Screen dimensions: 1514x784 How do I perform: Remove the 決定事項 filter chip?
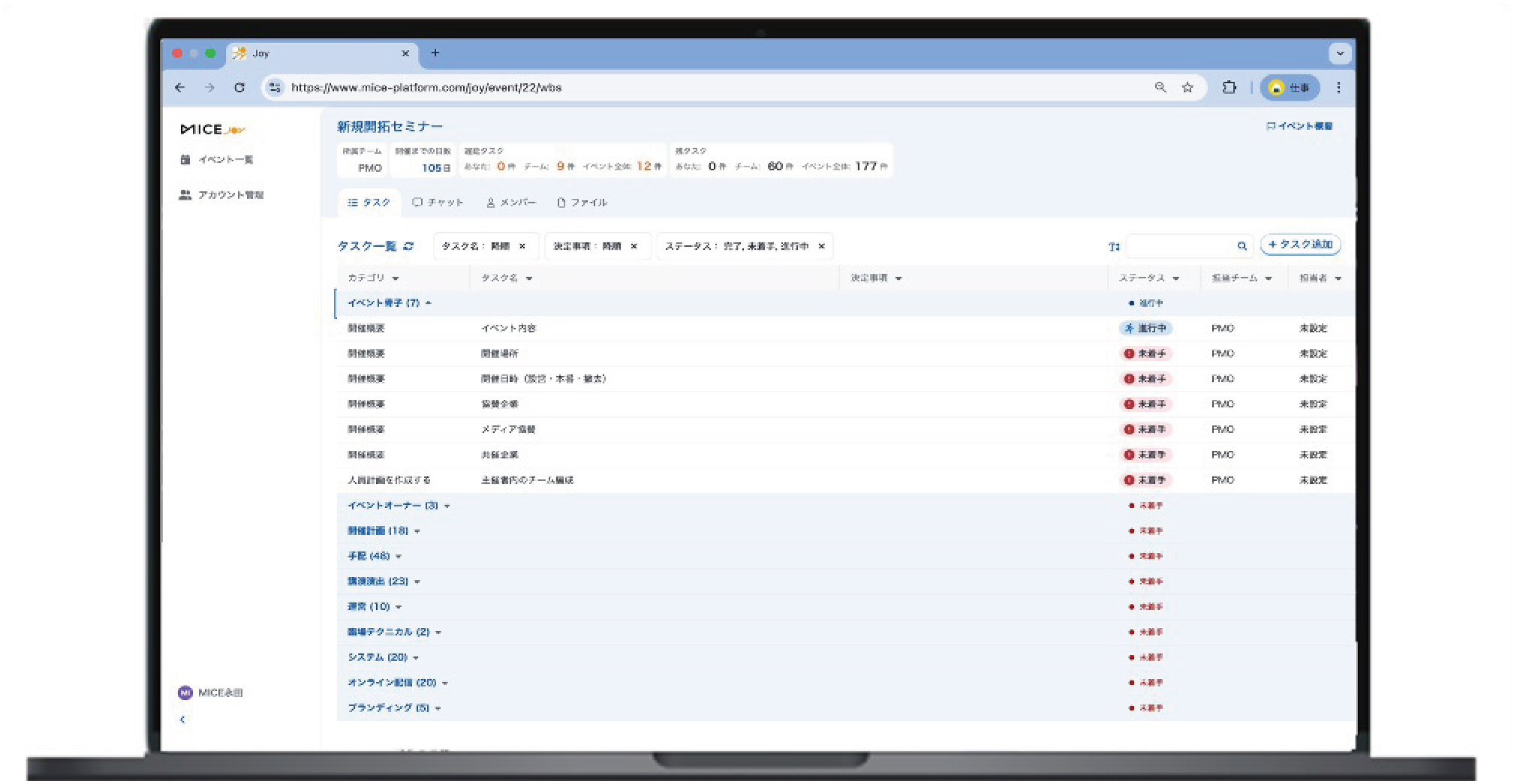[x=634, y=246]
